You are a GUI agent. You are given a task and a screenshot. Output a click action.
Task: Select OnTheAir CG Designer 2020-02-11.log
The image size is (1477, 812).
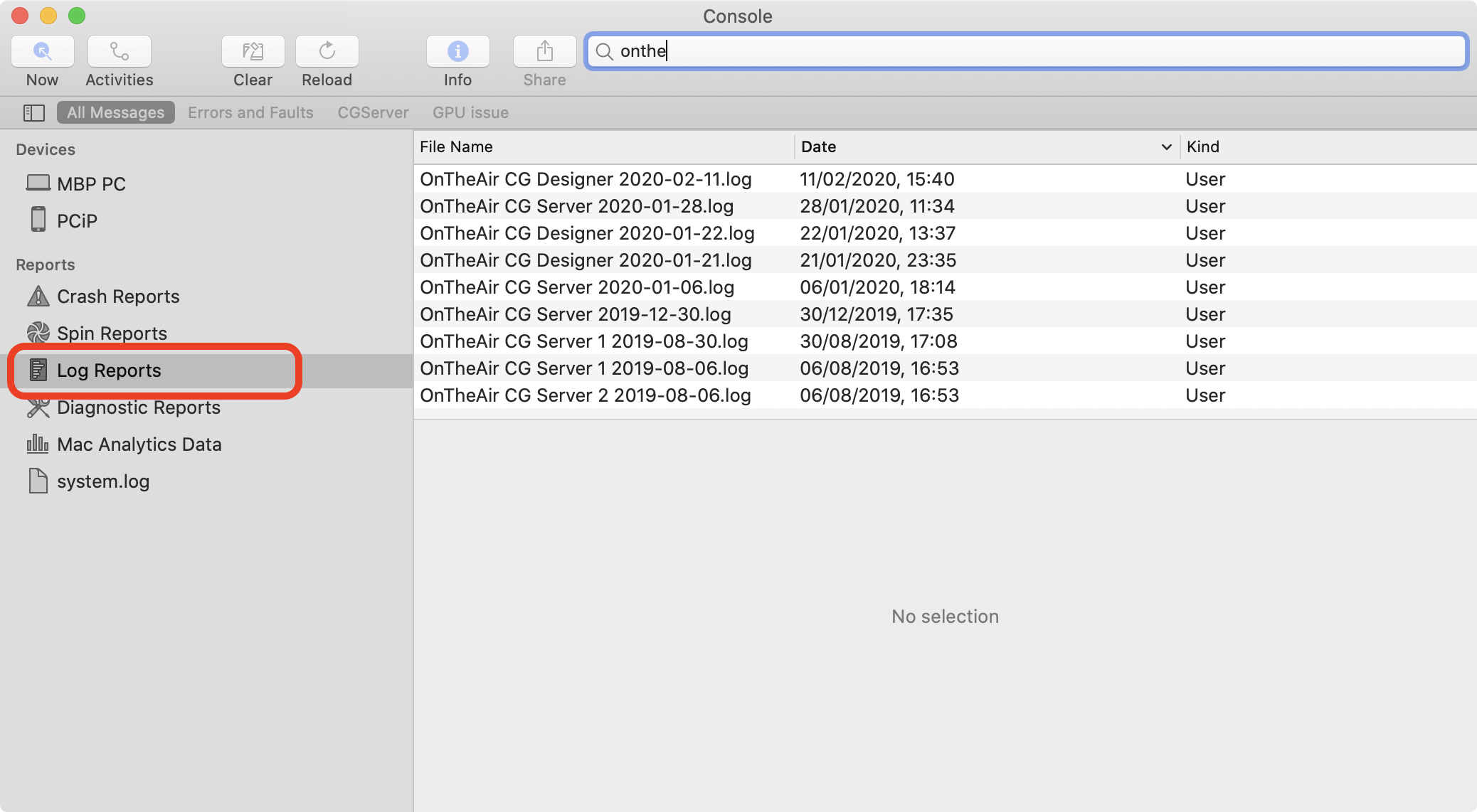coord(586,178)
